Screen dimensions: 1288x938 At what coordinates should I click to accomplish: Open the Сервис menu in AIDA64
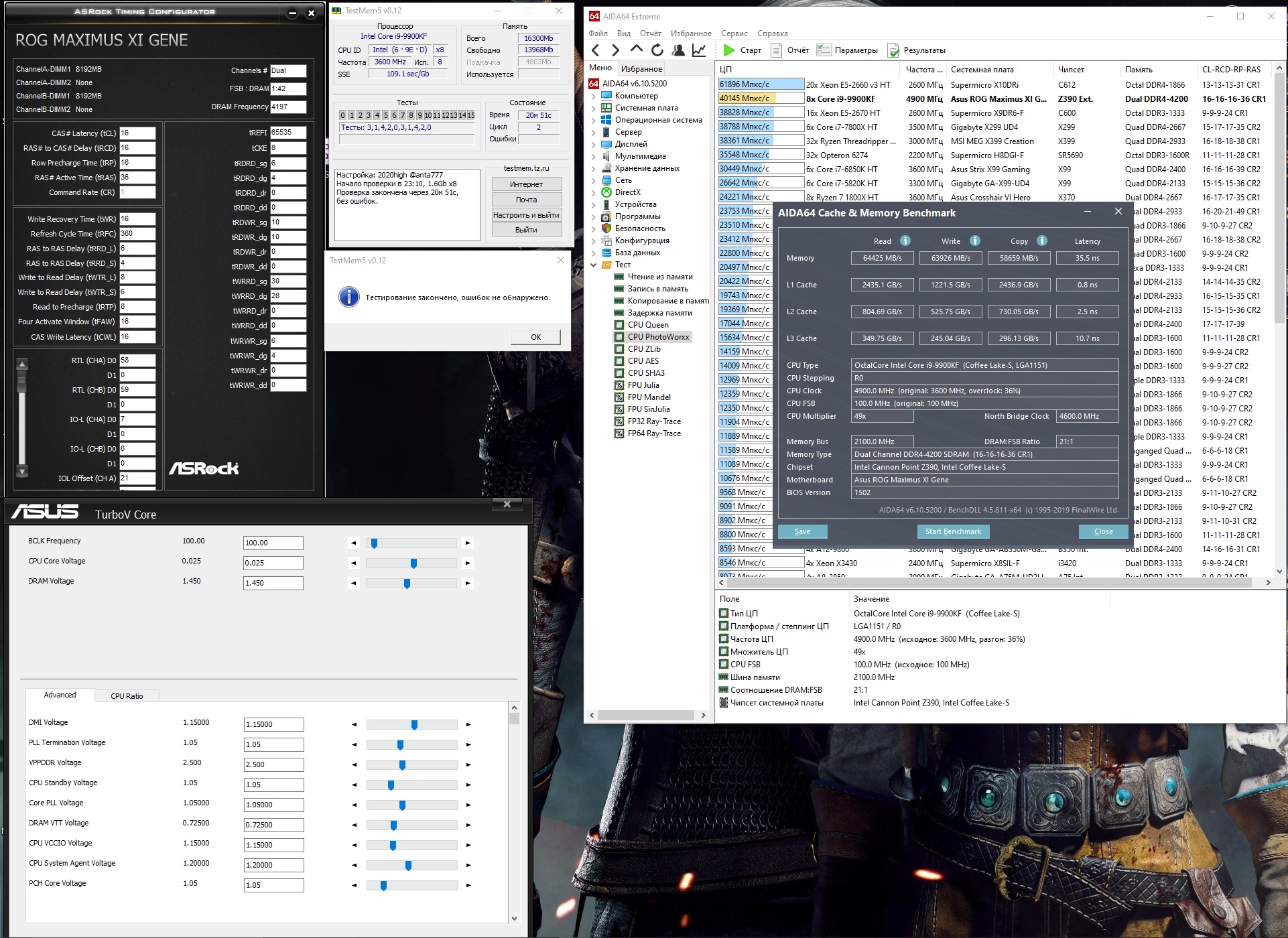click(734, 33)
